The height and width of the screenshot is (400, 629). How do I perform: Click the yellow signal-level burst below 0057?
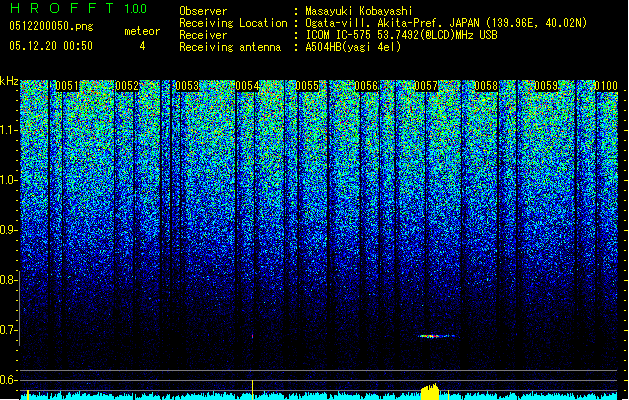coord(430,391)
